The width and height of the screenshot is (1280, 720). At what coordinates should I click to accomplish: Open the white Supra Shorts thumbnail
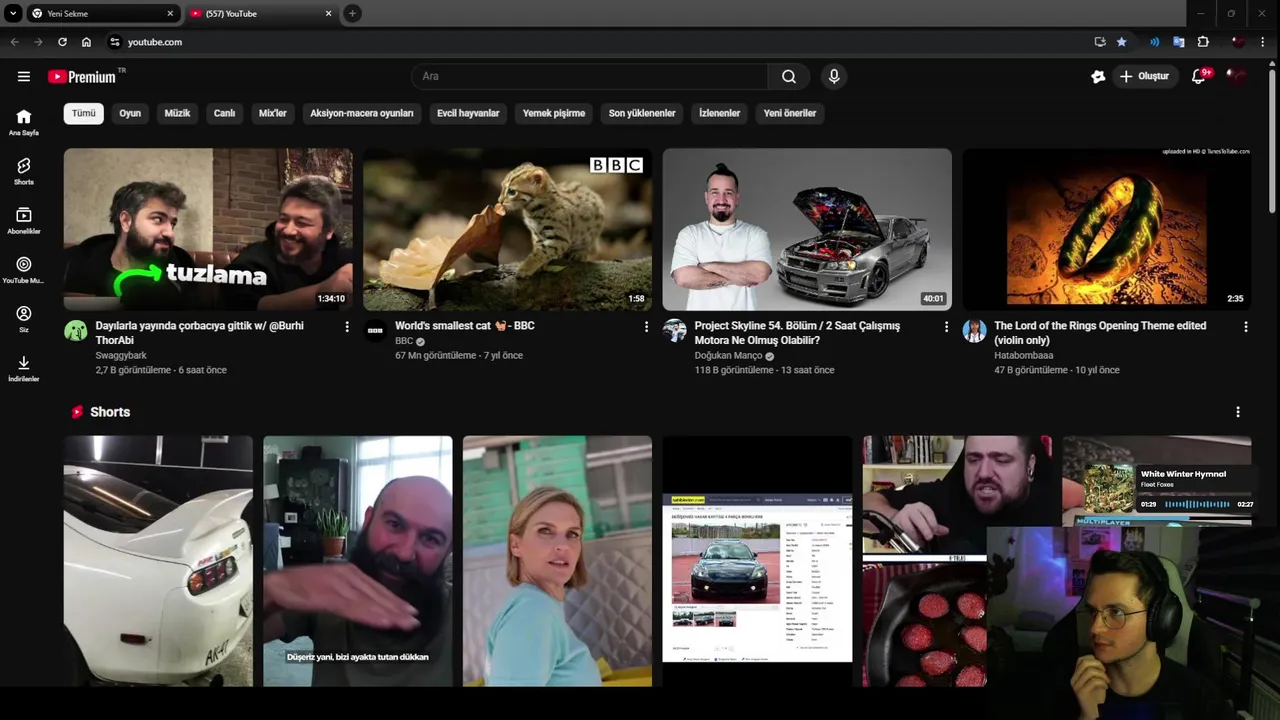point(158,561)
